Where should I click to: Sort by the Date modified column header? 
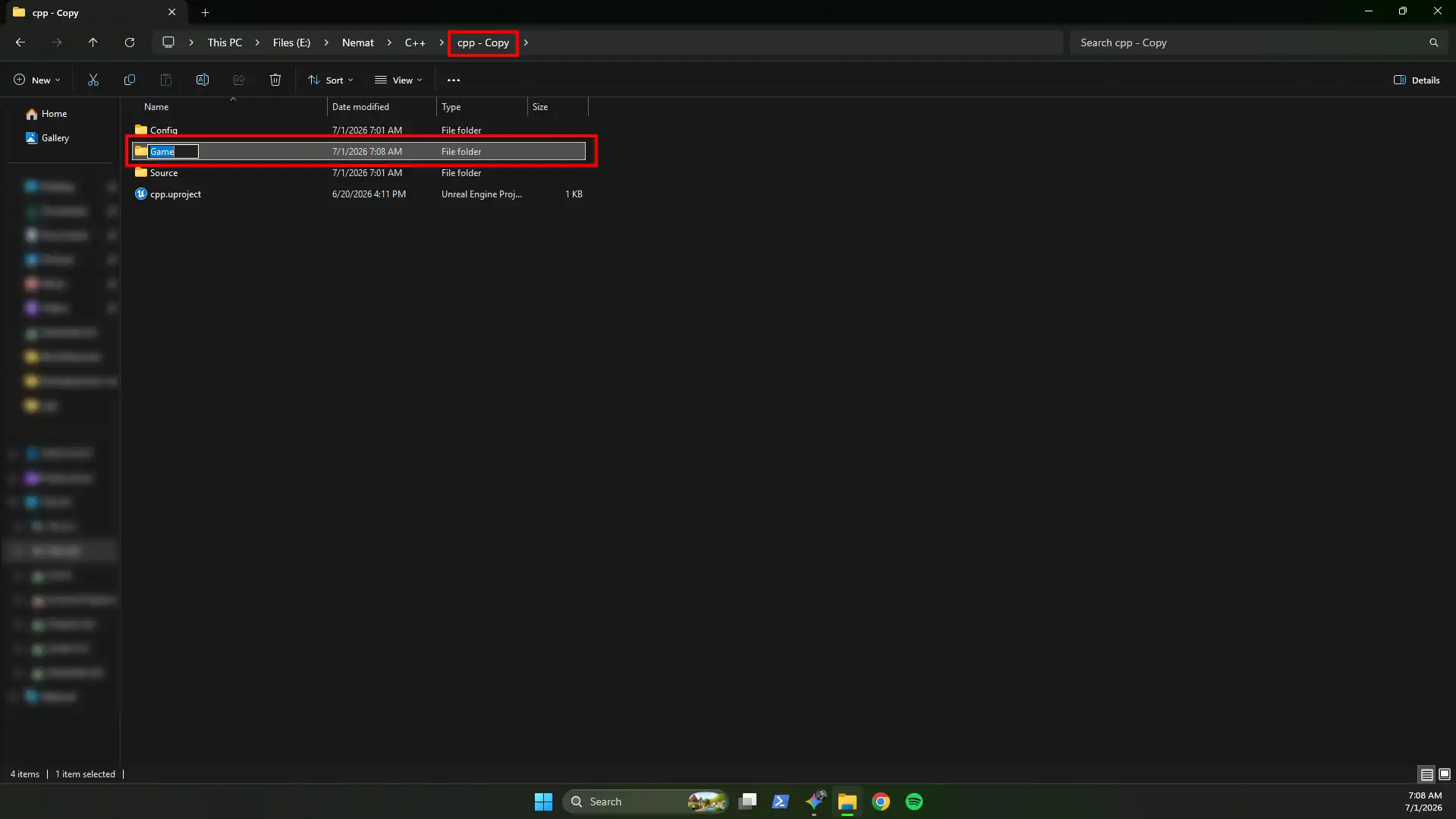click(x=382, y=107)
